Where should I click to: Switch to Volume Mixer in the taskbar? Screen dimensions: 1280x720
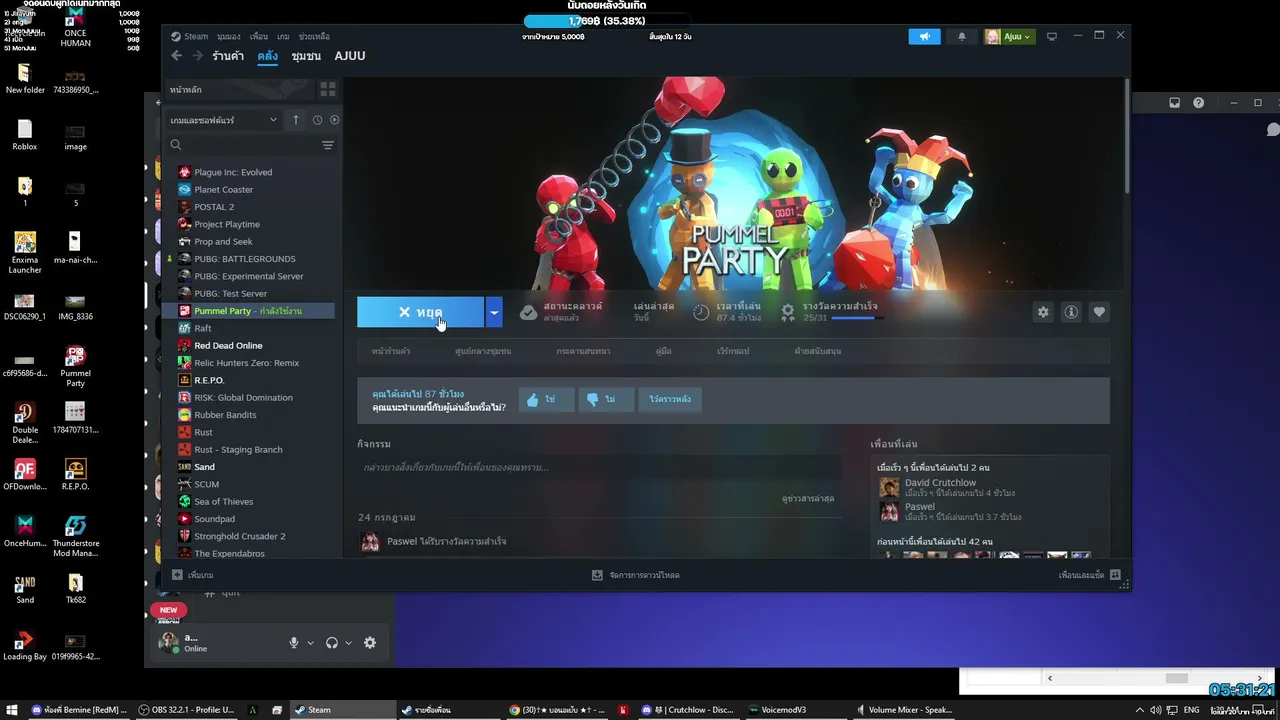[x=905, y=710]
